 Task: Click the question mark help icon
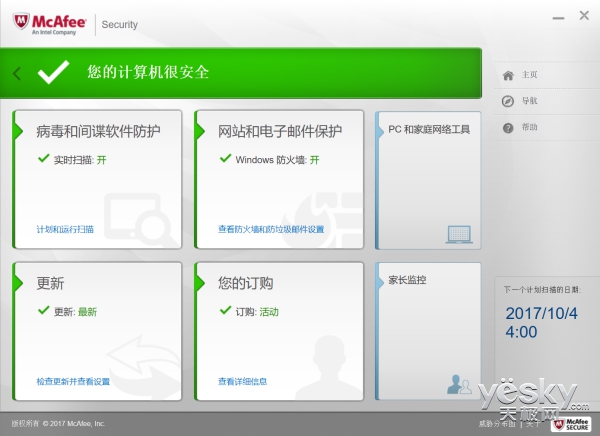point(508,128)
